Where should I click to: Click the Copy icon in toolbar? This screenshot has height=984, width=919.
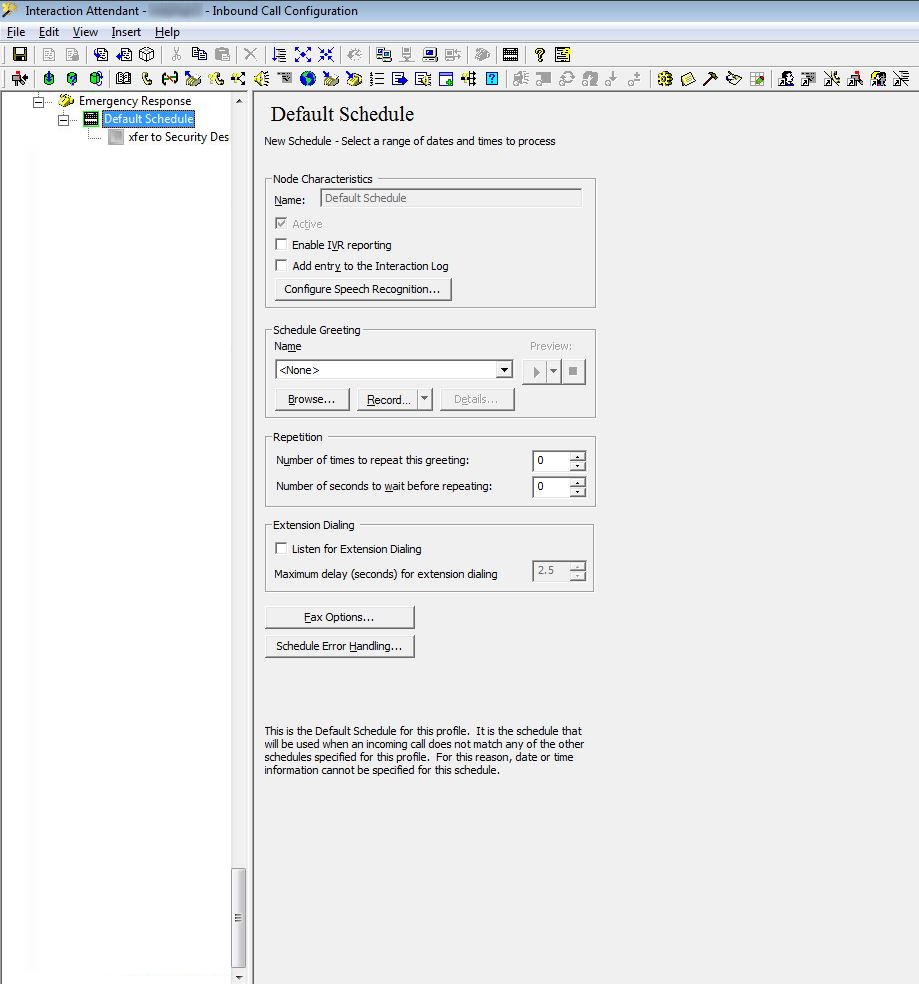coord(199,55)
